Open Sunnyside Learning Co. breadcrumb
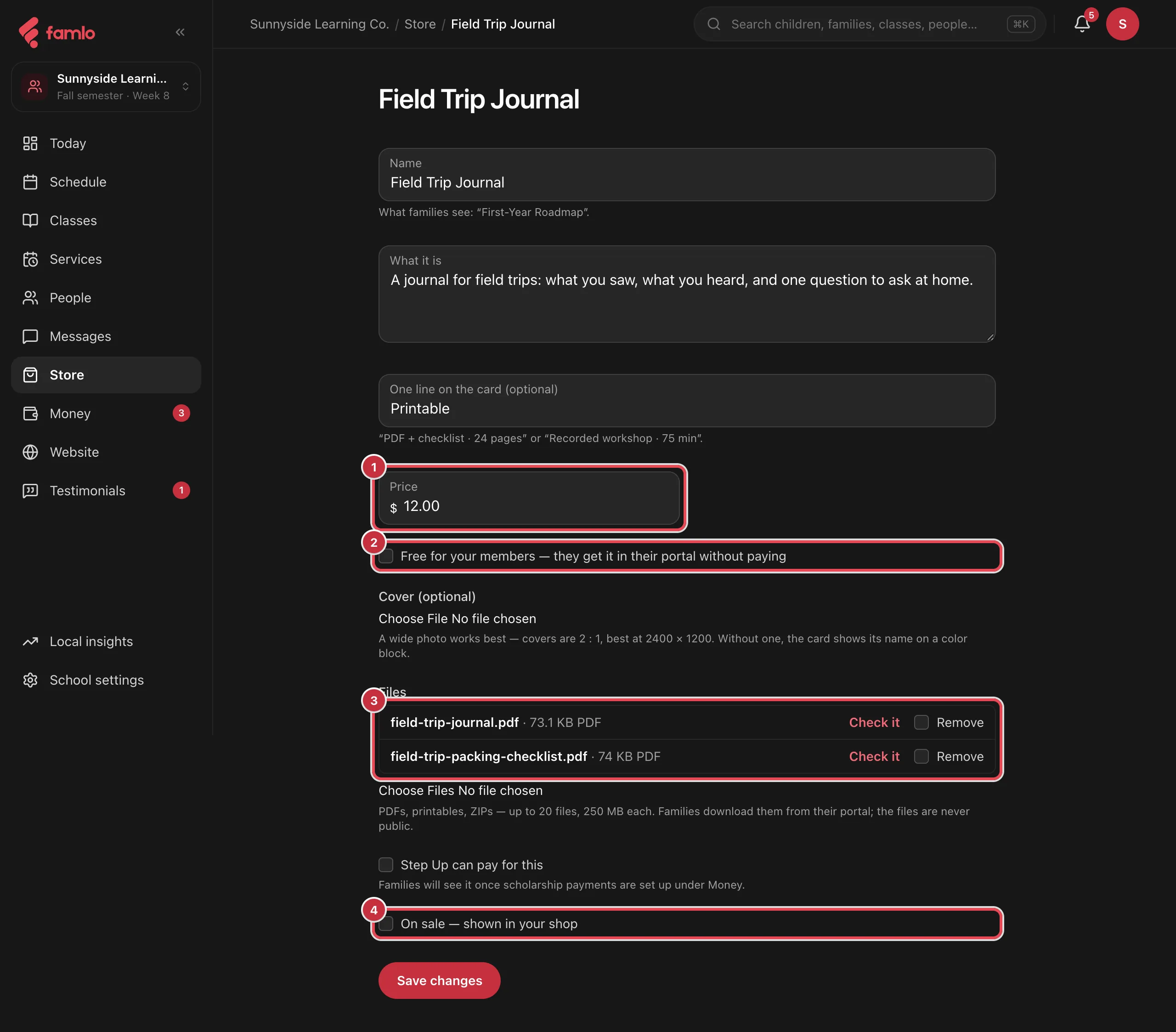The height and width of the screenshot is (1032, 1176). [x=319, y=24]
